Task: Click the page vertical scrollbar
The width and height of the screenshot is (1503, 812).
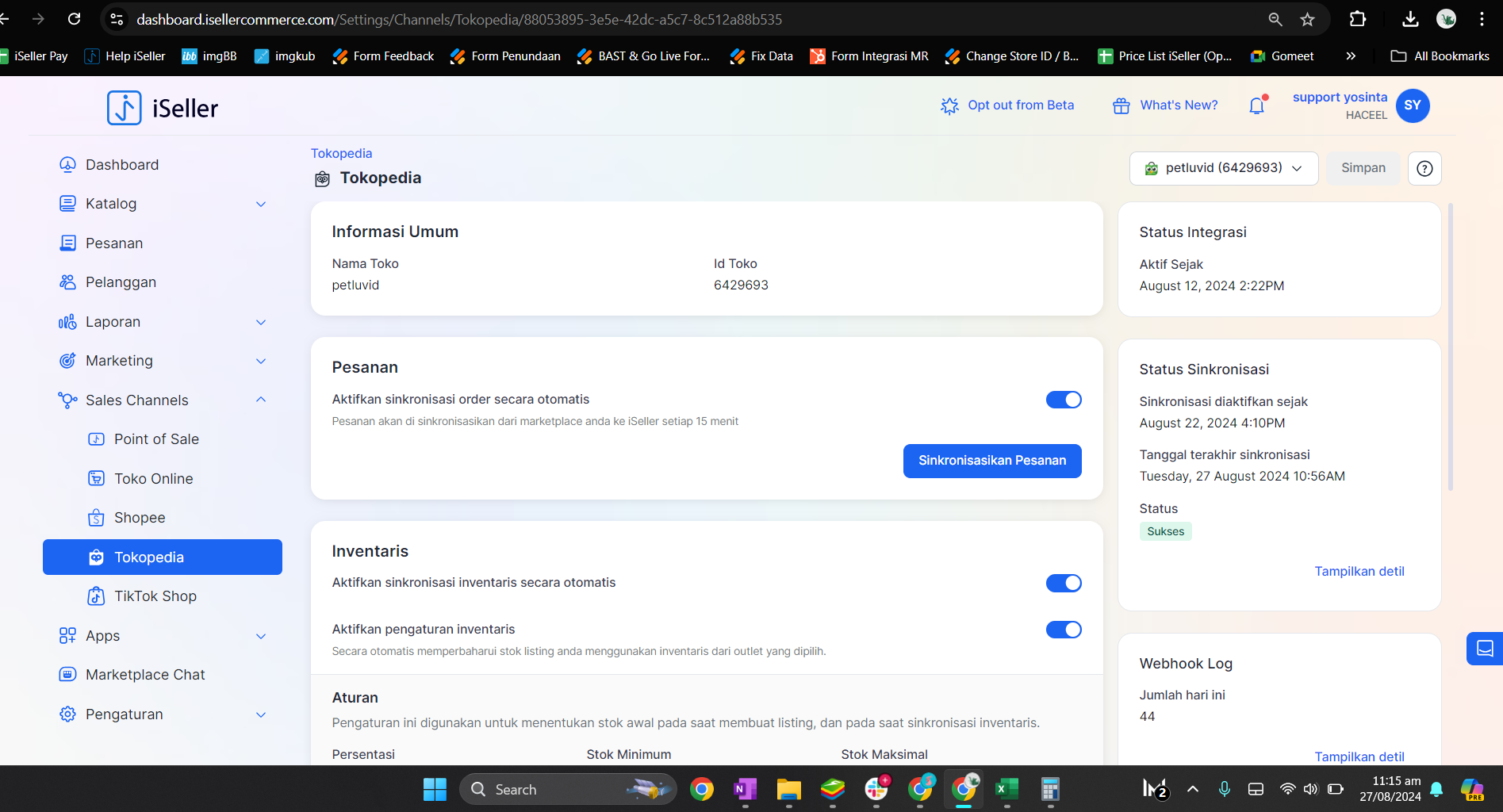Action: pyautogui.click(x=1451, y=346)
